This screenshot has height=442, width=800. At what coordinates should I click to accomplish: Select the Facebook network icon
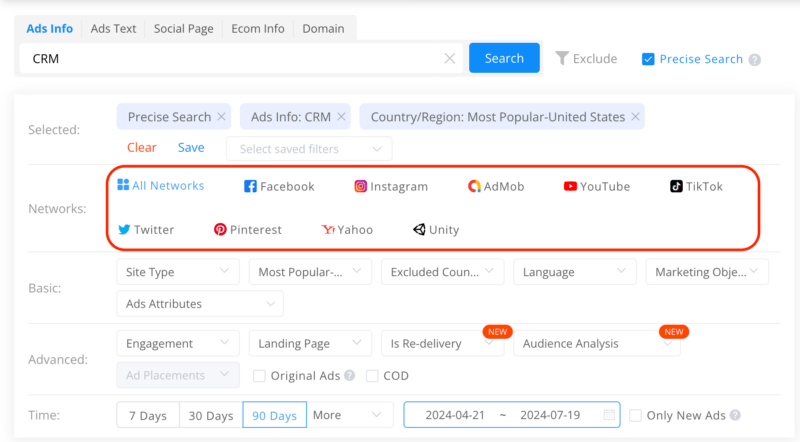point(251,186)
